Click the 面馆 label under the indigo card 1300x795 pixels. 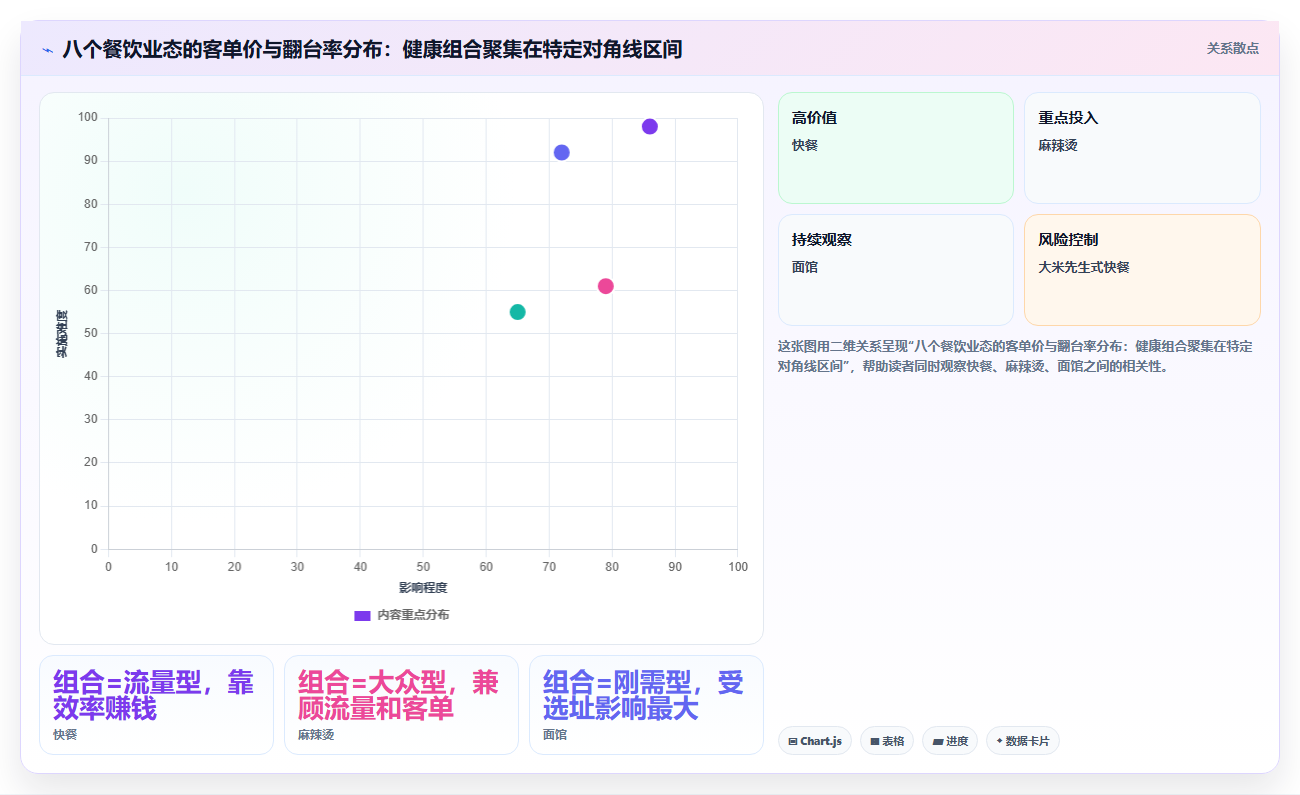tap(555, 735)
